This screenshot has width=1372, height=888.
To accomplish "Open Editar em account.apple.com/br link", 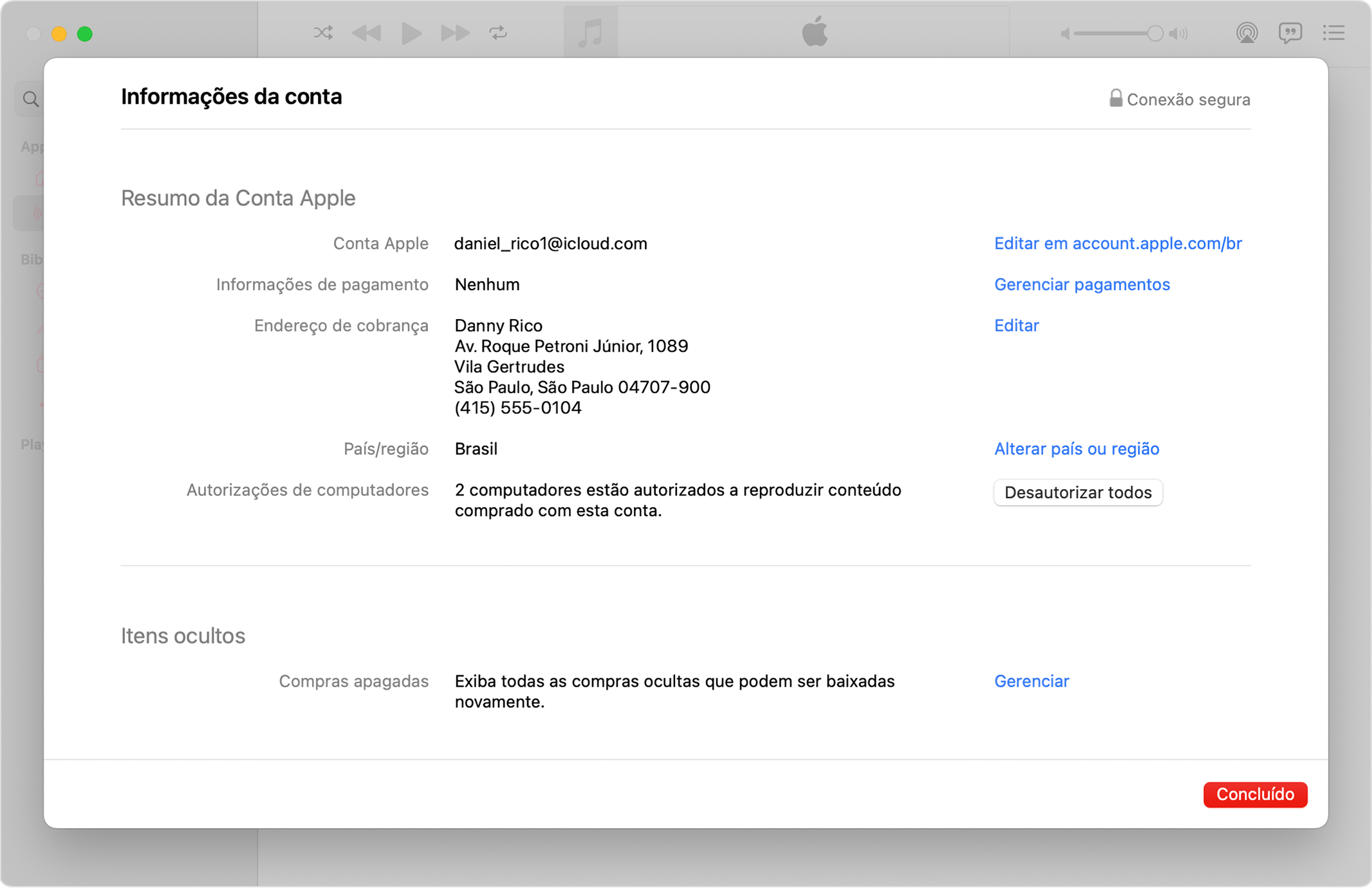I will (x=1118, y=243).
